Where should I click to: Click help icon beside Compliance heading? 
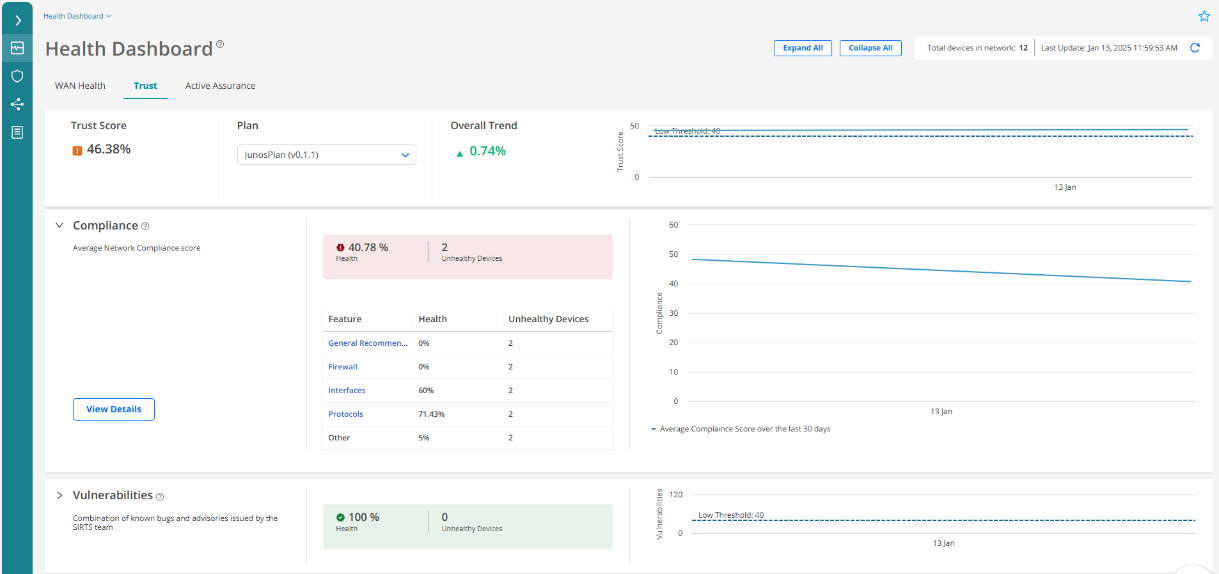(145, 227)
